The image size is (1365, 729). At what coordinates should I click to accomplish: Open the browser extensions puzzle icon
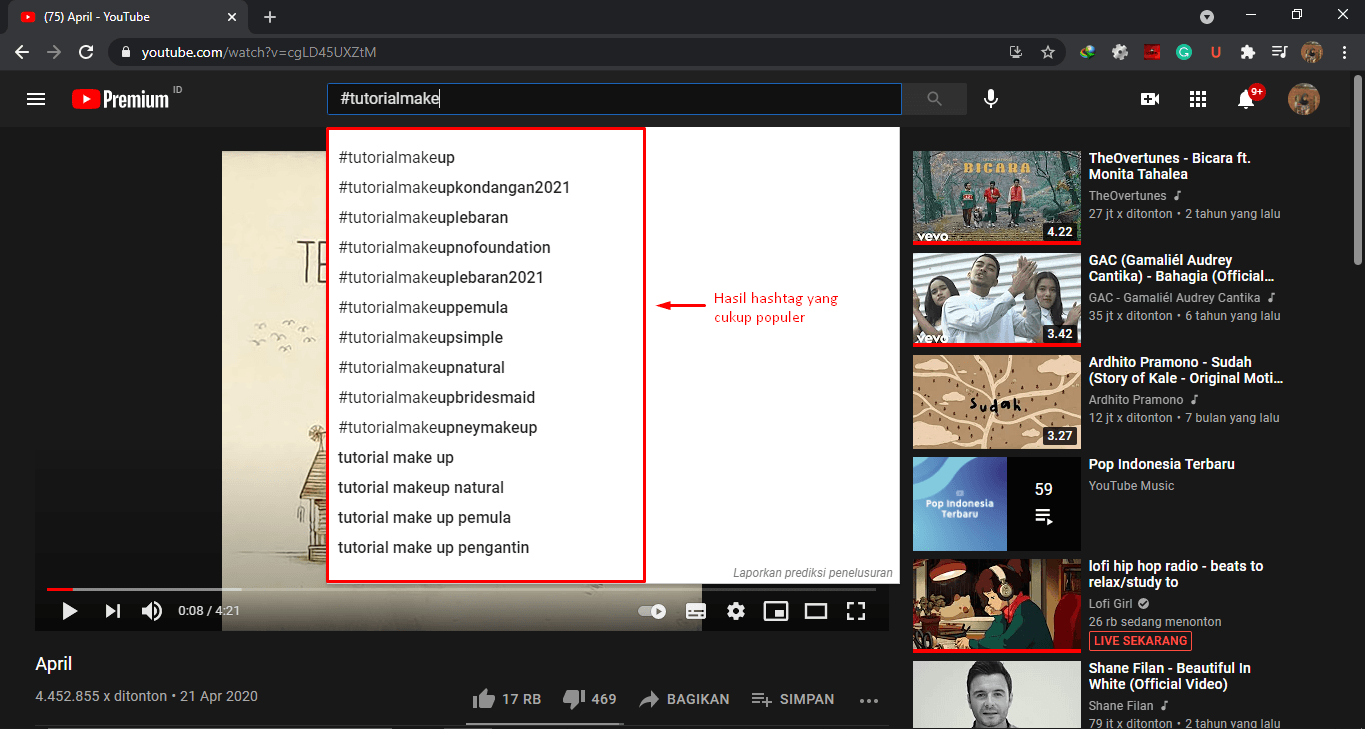click(1247, 52)
